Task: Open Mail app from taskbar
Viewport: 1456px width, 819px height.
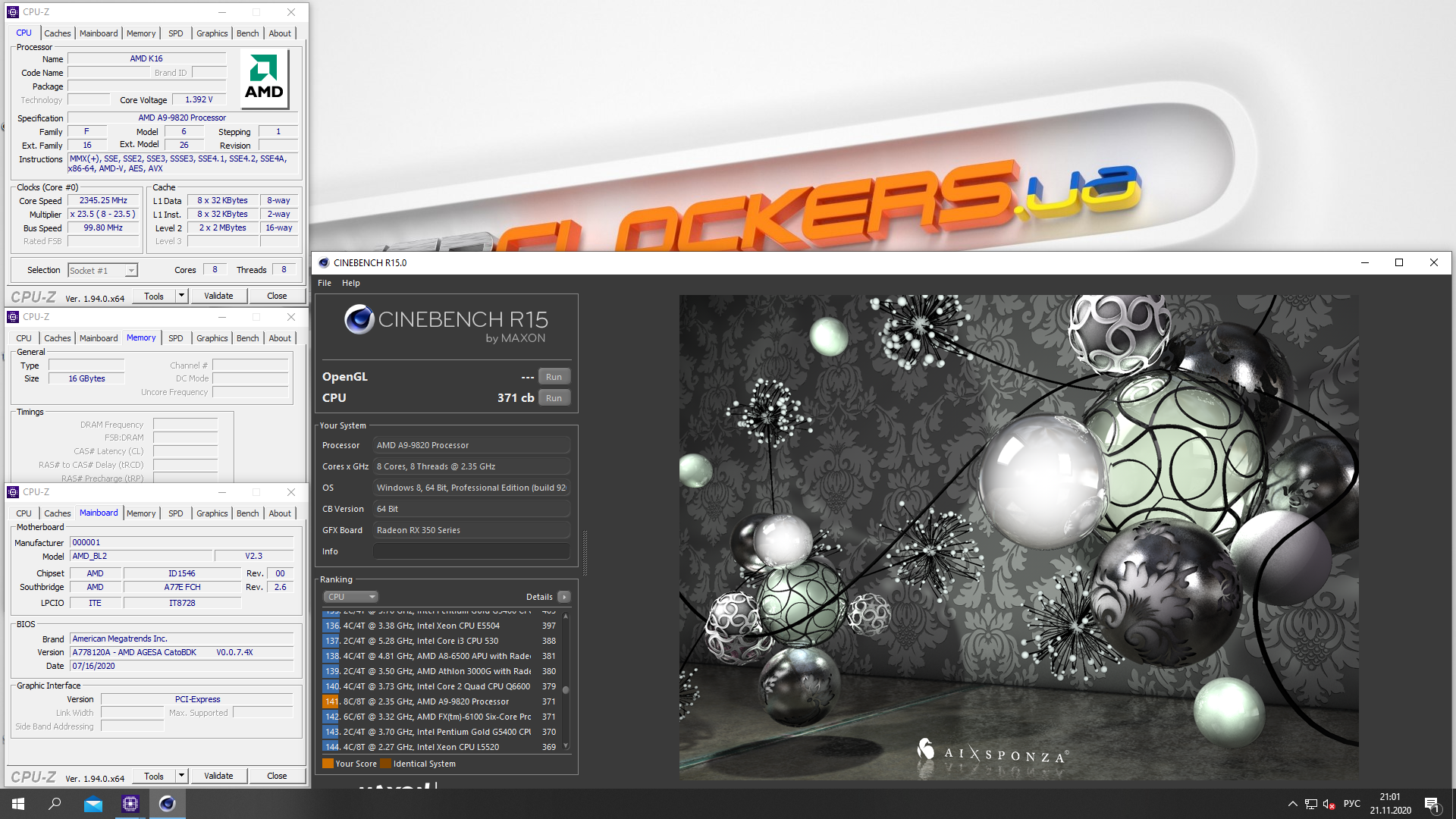Action: (93, 804)
